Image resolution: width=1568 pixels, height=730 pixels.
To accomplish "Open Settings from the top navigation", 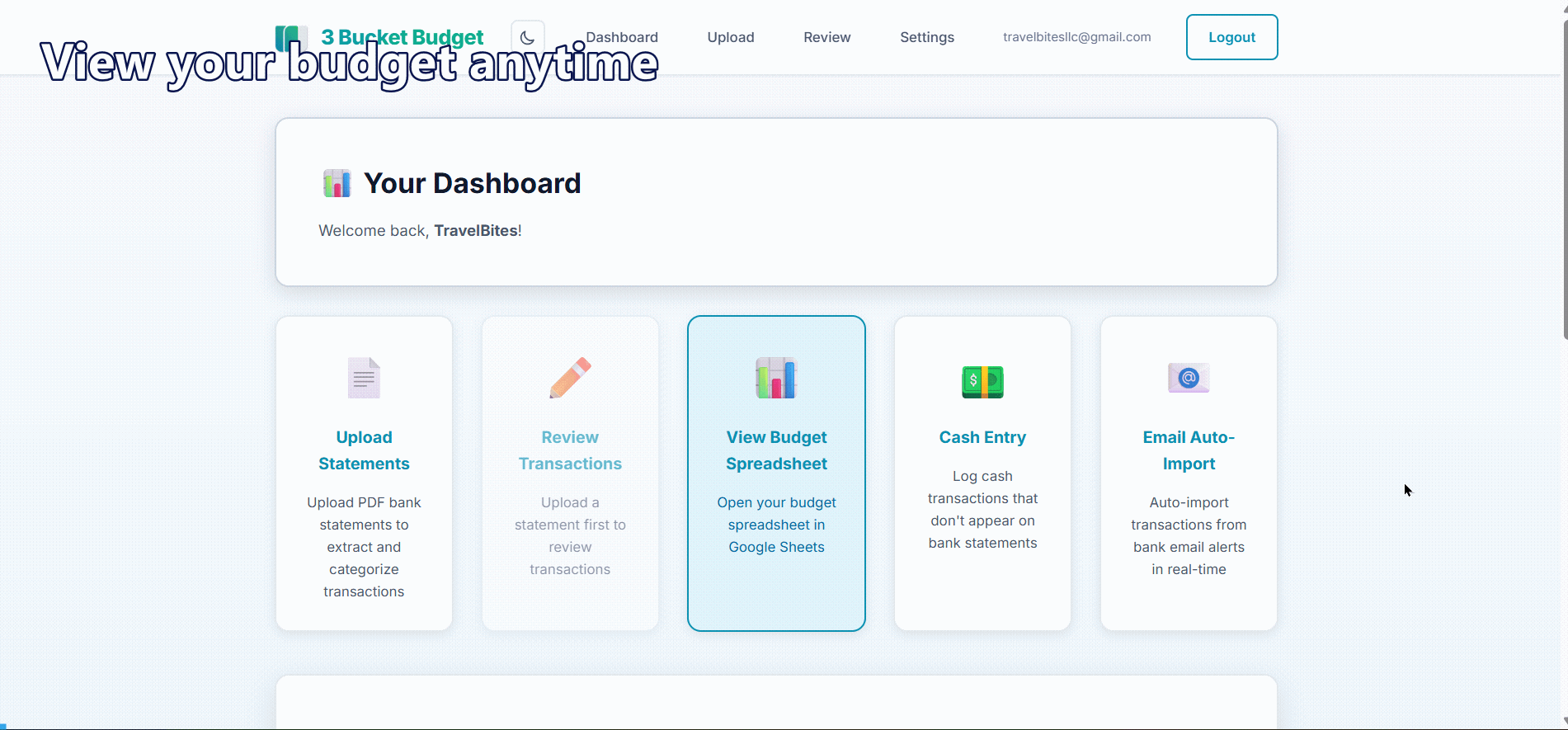I will (x=927, y=37).
